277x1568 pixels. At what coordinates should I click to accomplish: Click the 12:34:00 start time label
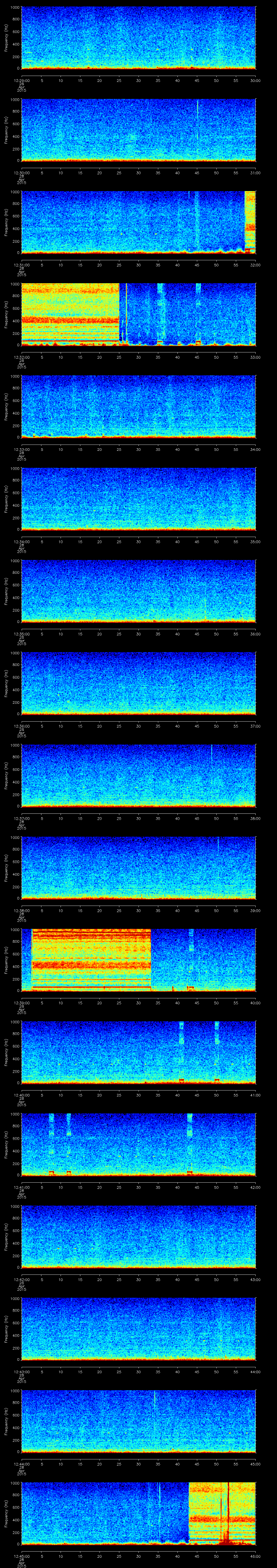click(x=21, y=542)
